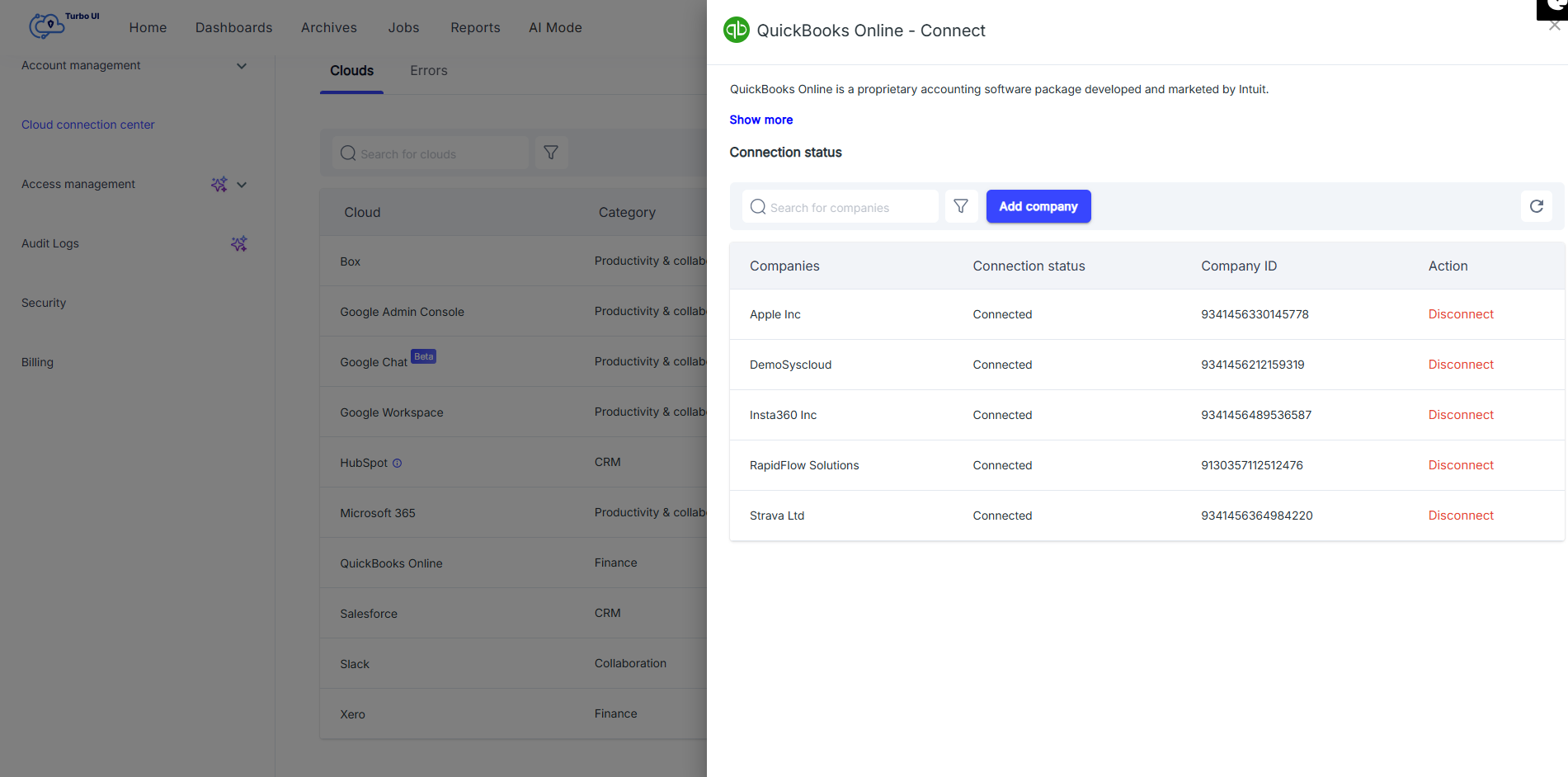
Task: Select the QuickBooks Online cloud row
Action: [x=514, y=563]
